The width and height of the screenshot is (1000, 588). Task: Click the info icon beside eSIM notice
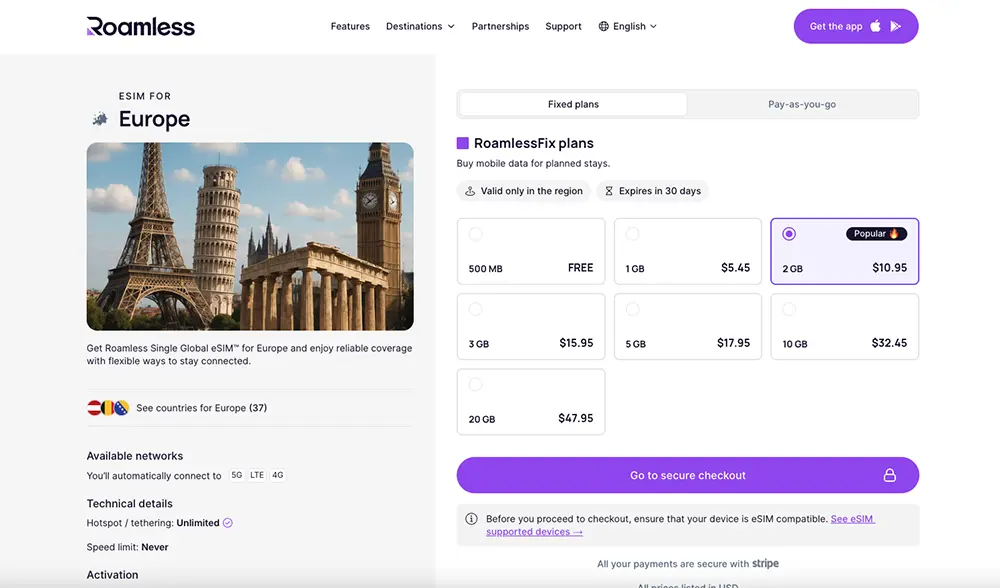[472, 519]
